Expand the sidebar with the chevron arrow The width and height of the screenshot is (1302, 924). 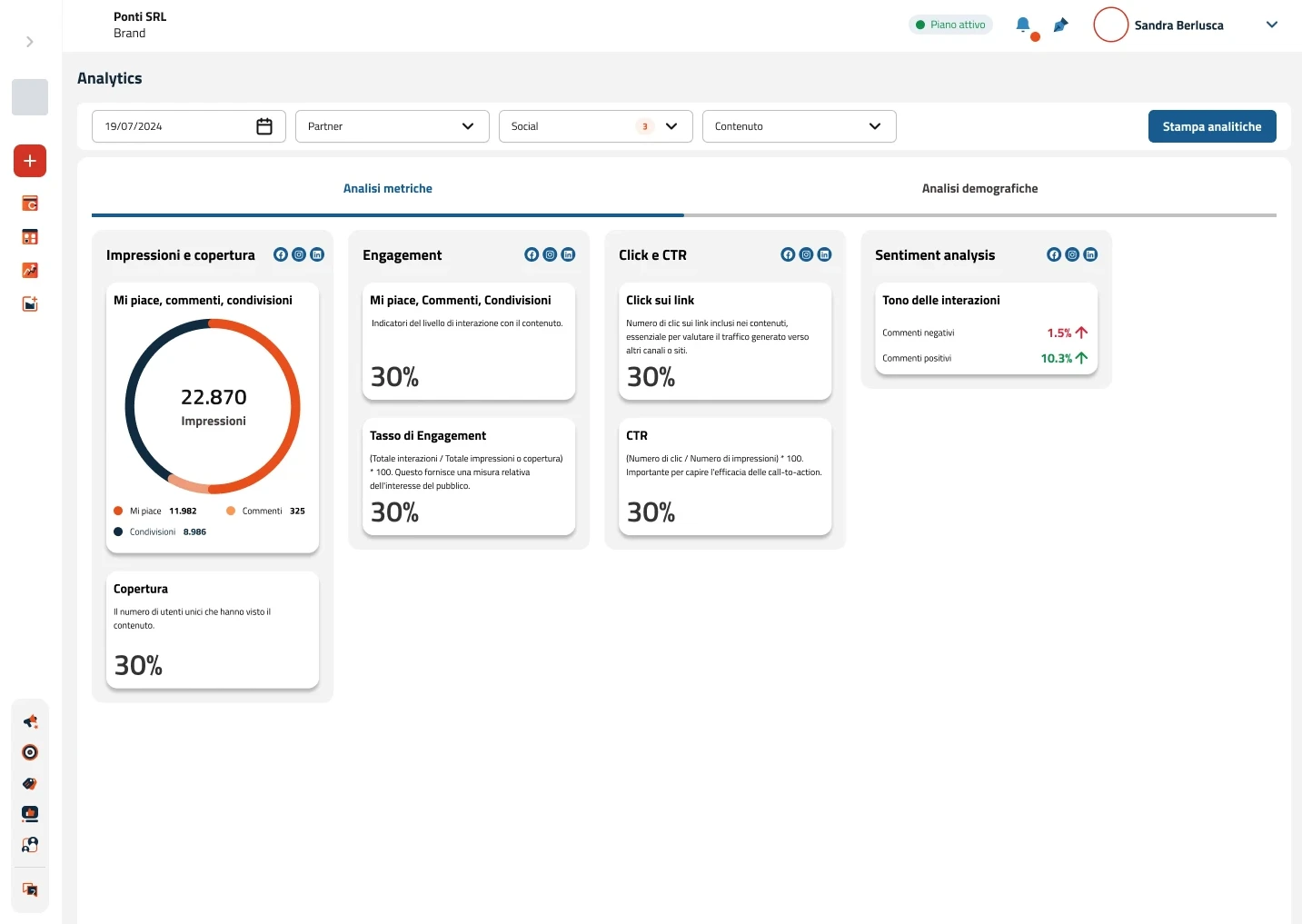tap(30, 42)
